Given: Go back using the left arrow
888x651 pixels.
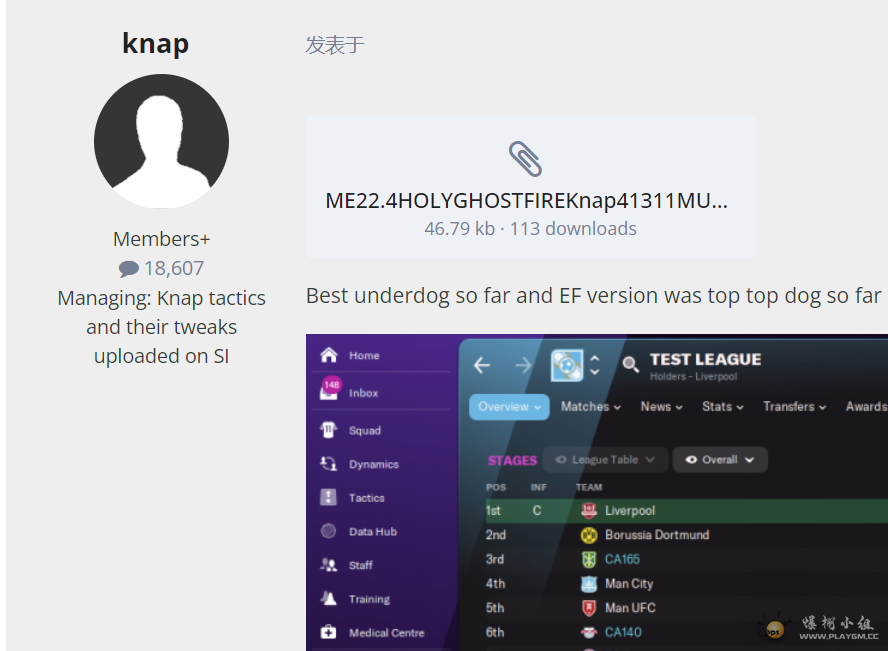Looking at the screenshot, I should [x=482, y=365].
